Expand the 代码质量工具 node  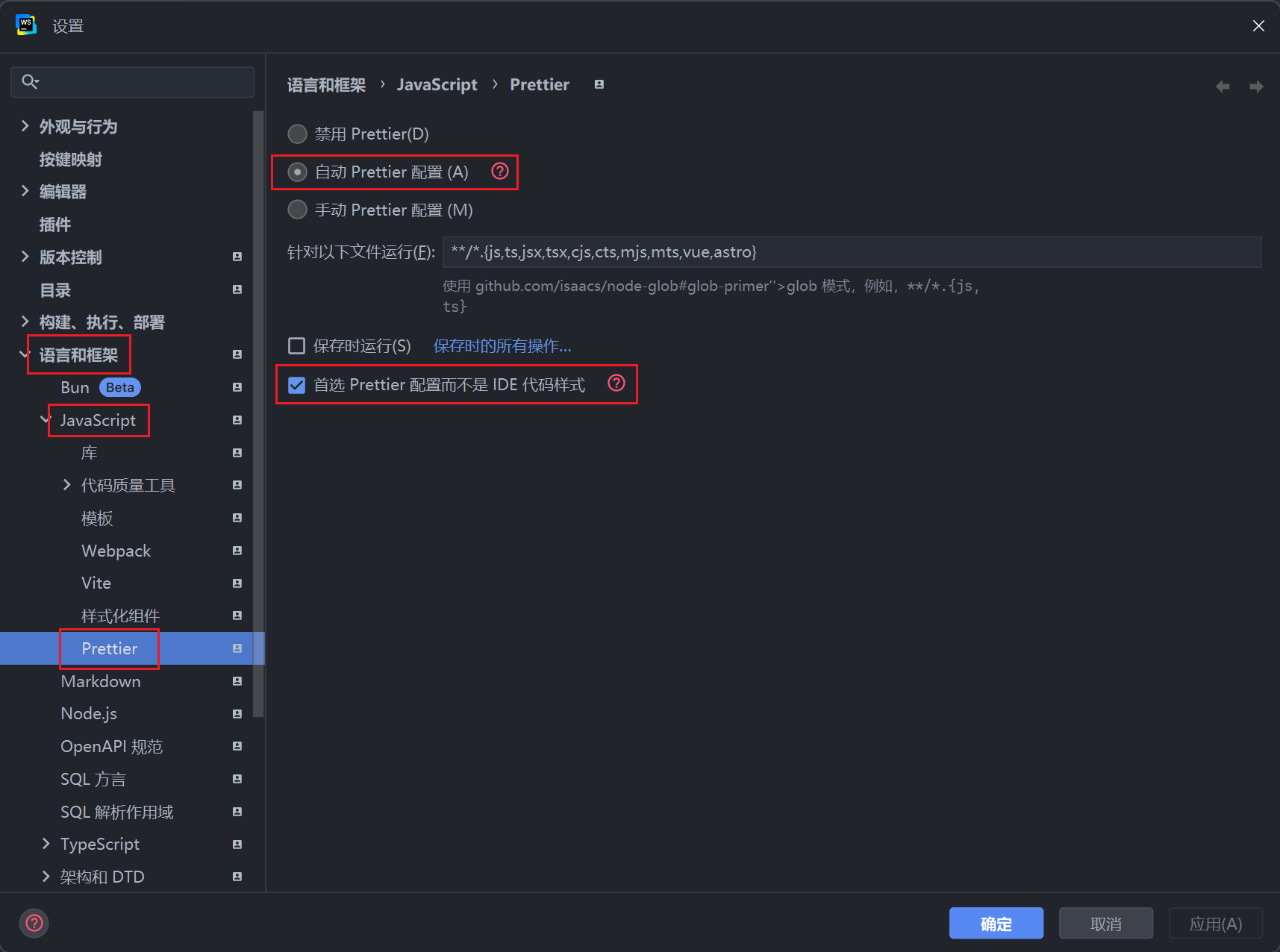point(66,485)
